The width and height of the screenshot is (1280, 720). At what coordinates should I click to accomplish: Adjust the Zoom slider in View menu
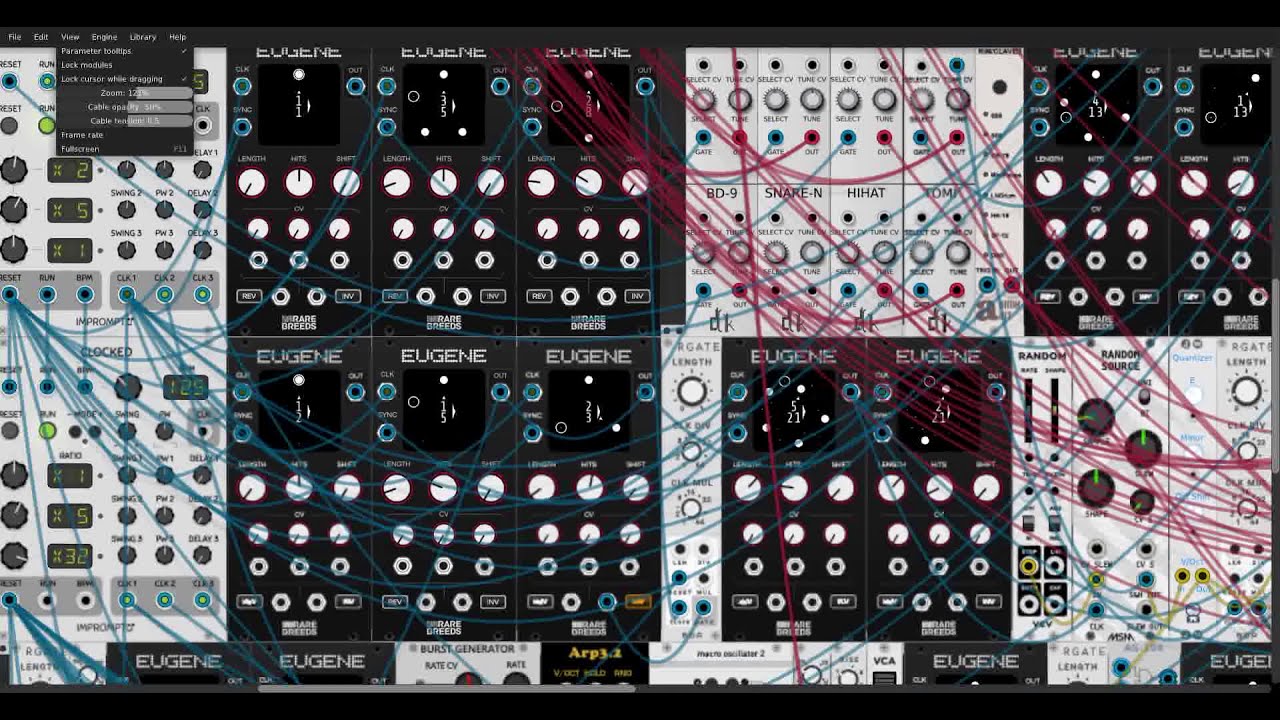pos(124,93)
